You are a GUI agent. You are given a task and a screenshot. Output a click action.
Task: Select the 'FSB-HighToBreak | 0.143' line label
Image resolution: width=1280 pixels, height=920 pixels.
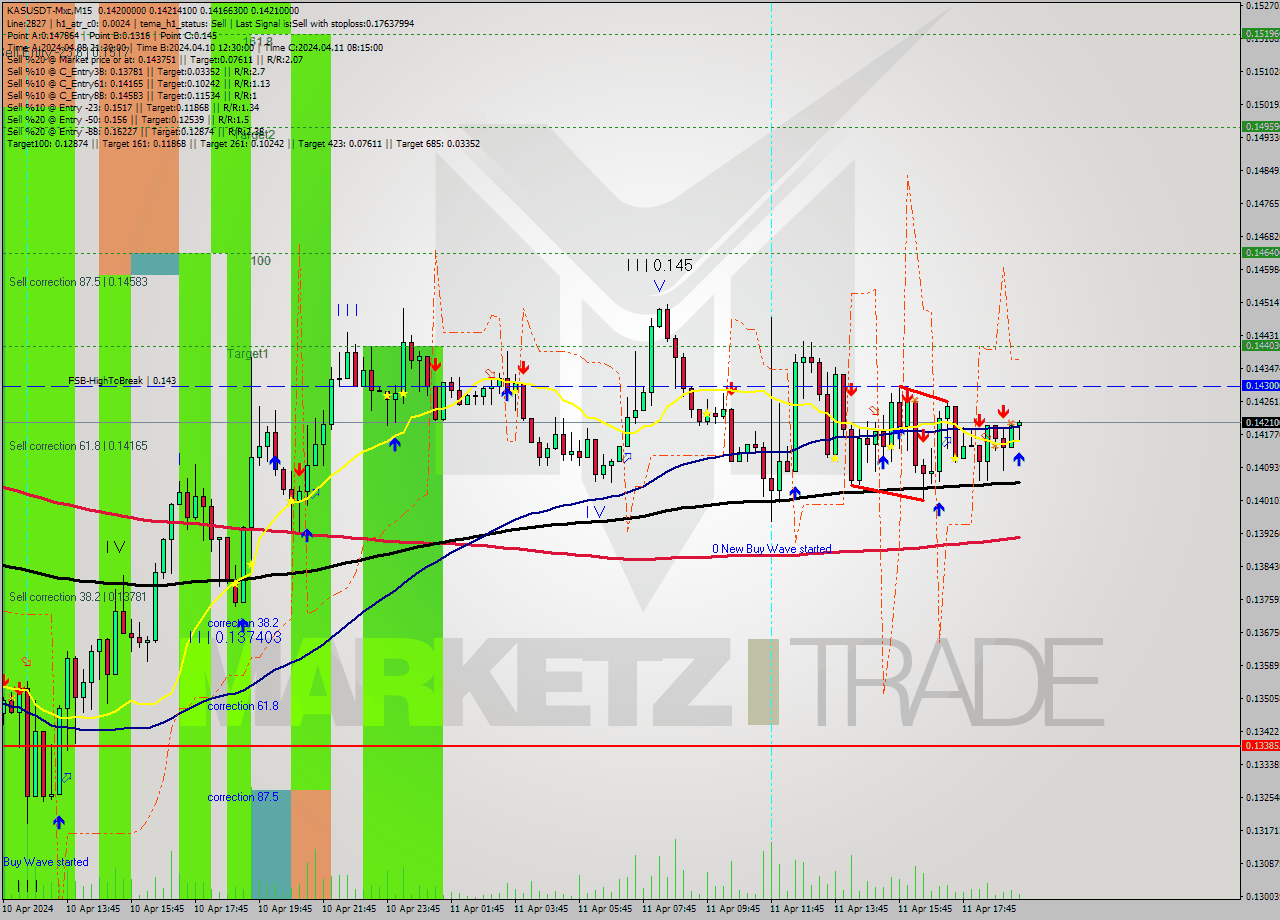tap(122, 381)
